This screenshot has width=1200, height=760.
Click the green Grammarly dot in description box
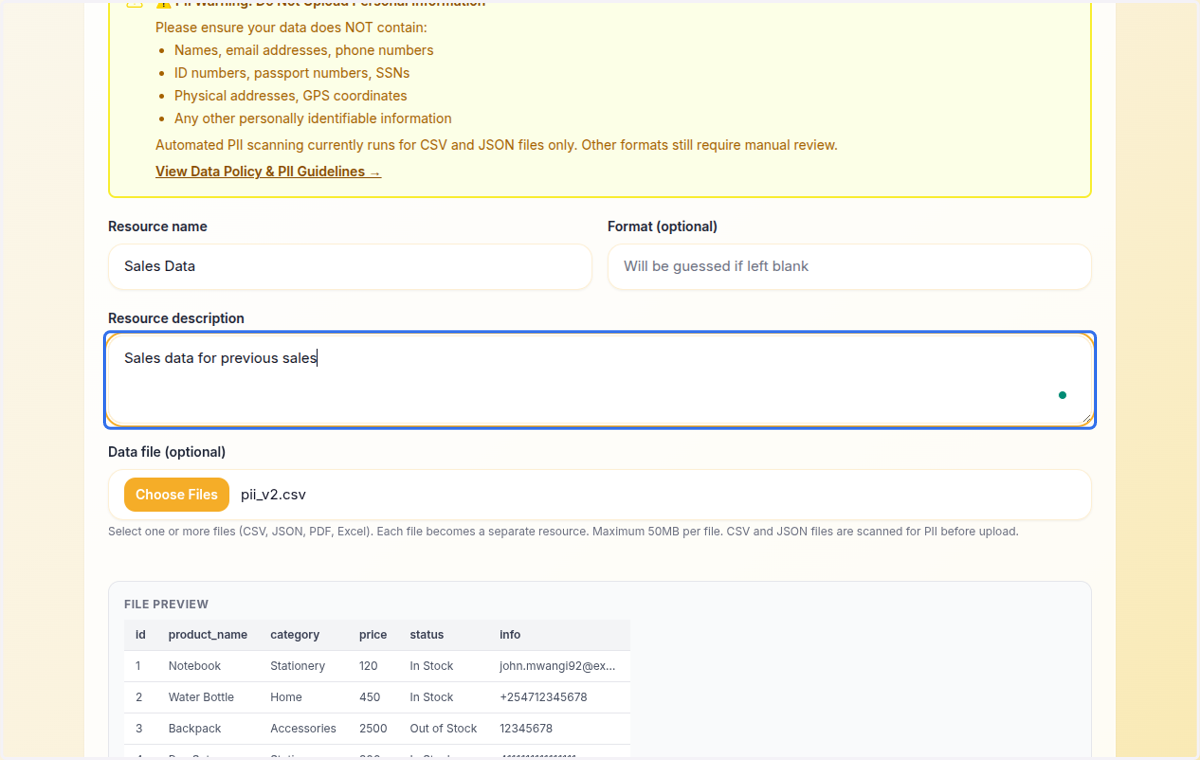pos(1062,395)
